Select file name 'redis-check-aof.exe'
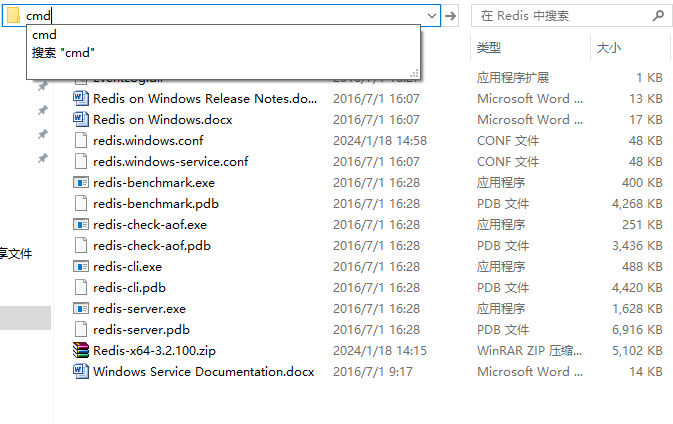 coord(150,224)
